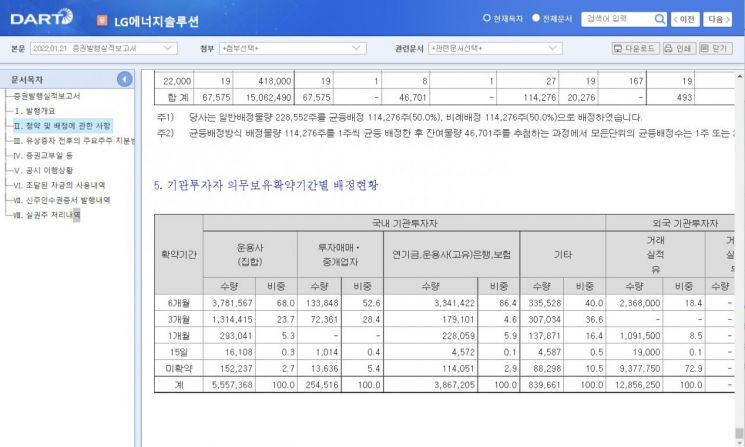Click the total value 12,856,250
This screenshot has height=447, width=745.
point(637,385)
